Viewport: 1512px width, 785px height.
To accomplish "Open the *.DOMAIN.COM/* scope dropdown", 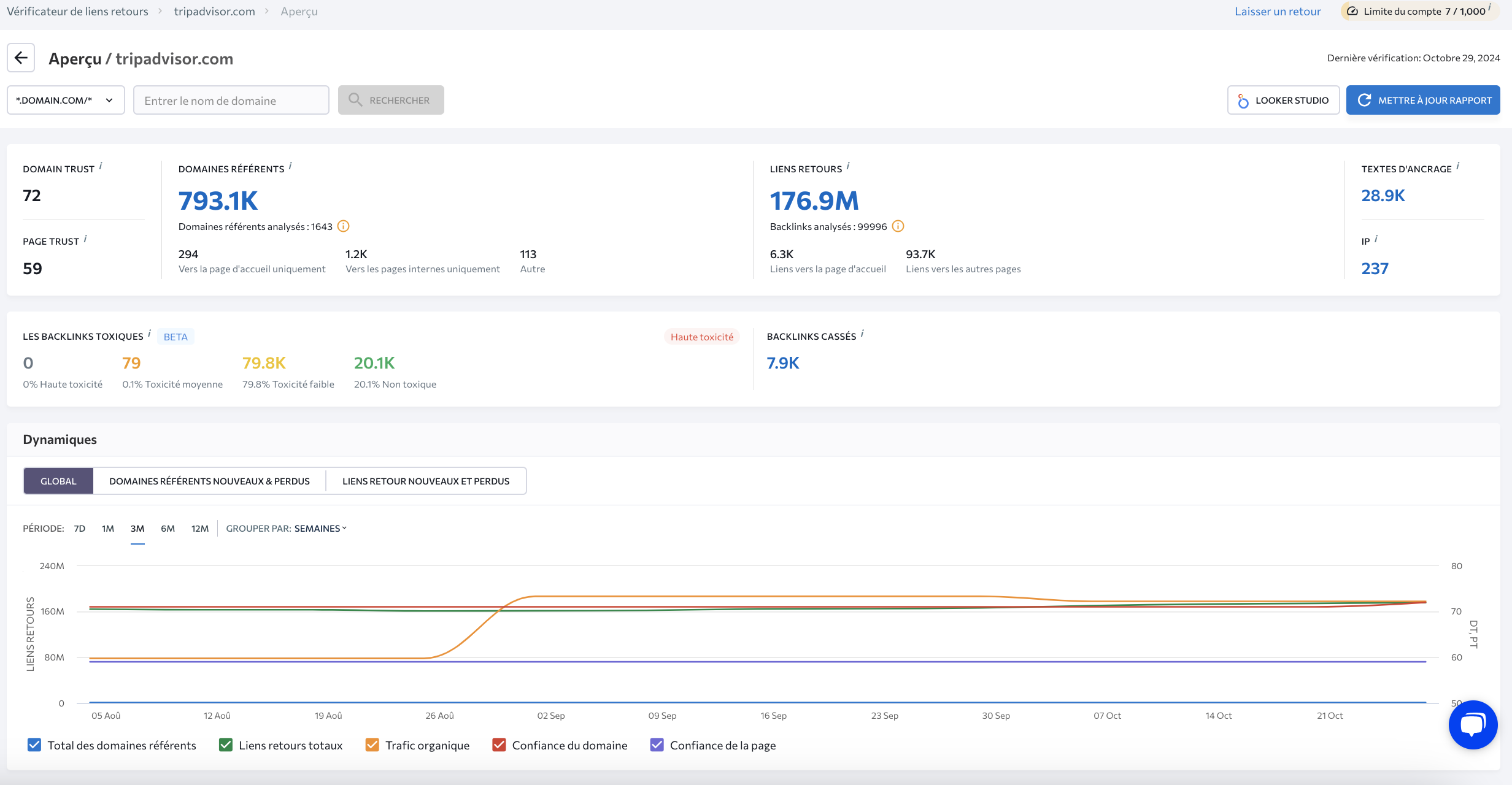I will pos(66,100).
